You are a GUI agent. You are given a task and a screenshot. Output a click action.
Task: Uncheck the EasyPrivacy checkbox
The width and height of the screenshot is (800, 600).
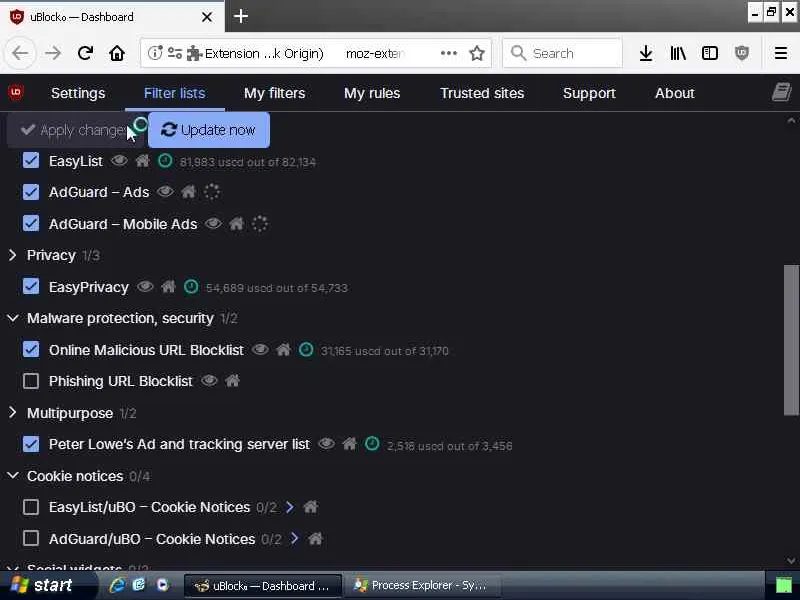click(31, 287)
